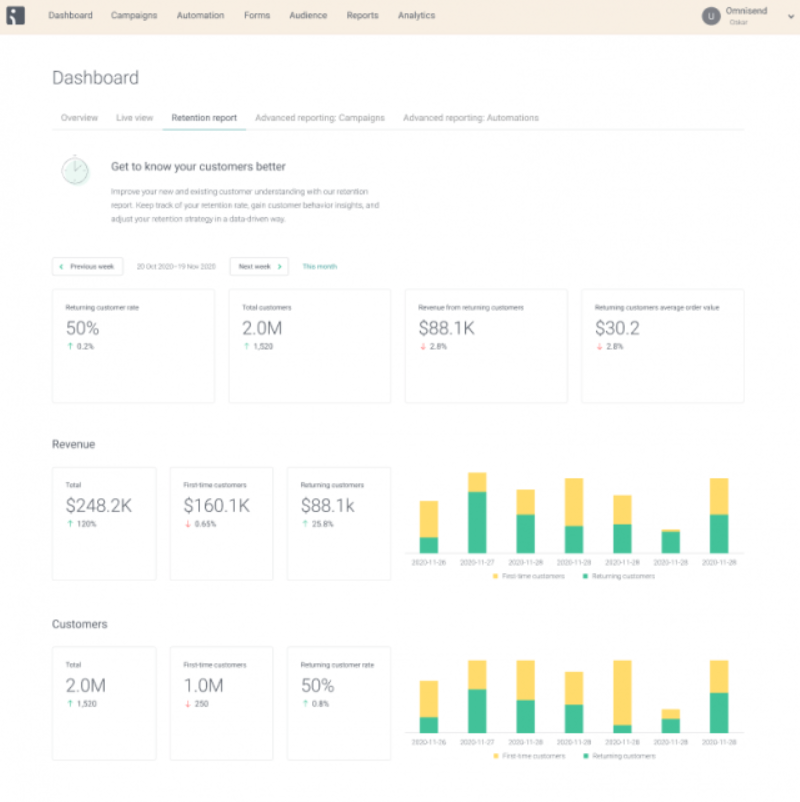Click the green Returning customers legend swatch in the Revenue chart
800x802 pixels.
pyautogui.click(x=585, y=576)
